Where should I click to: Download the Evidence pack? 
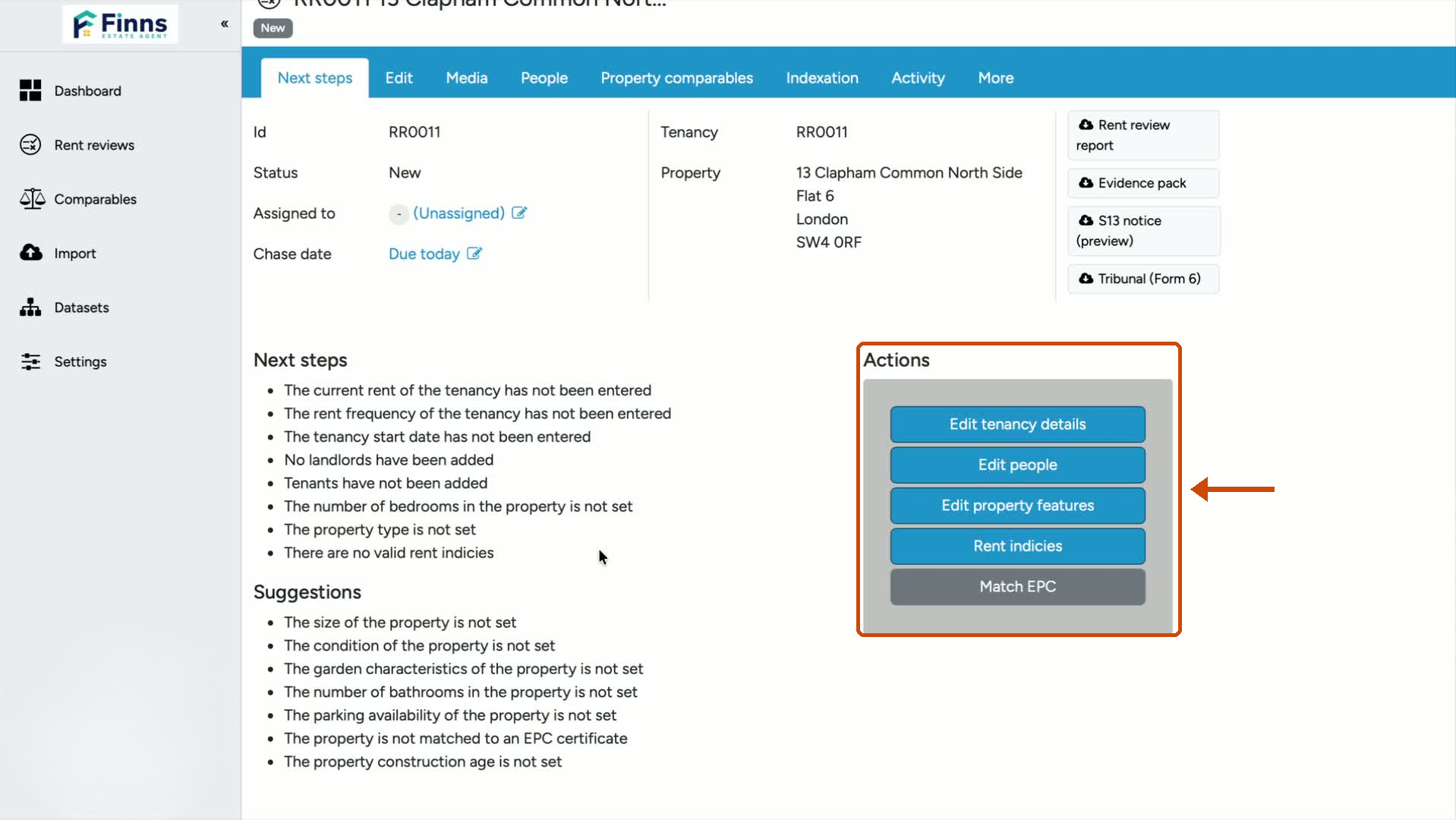(1143, 183)
